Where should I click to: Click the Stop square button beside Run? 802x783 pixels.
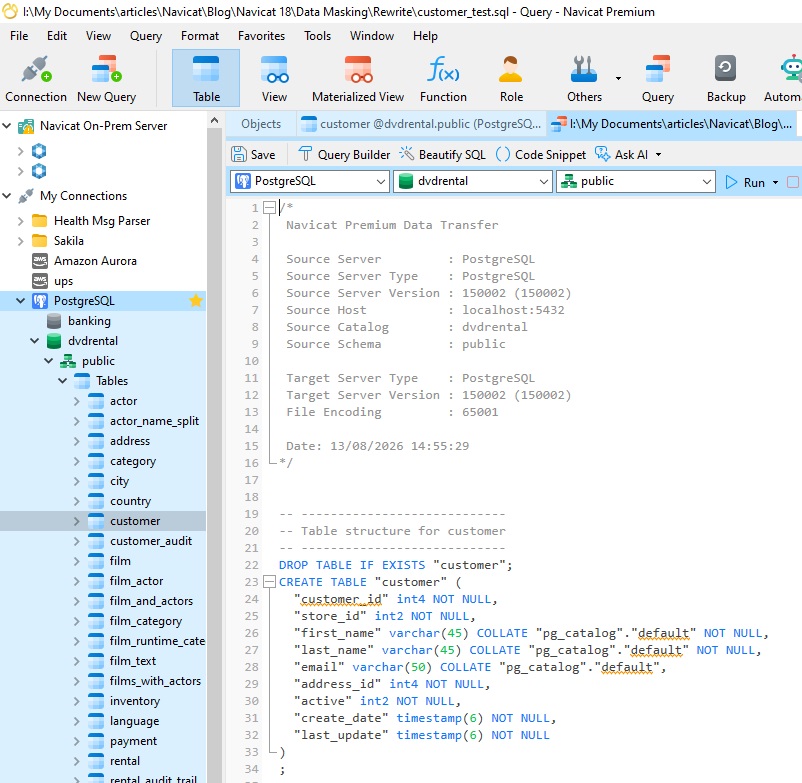[793, 182]
